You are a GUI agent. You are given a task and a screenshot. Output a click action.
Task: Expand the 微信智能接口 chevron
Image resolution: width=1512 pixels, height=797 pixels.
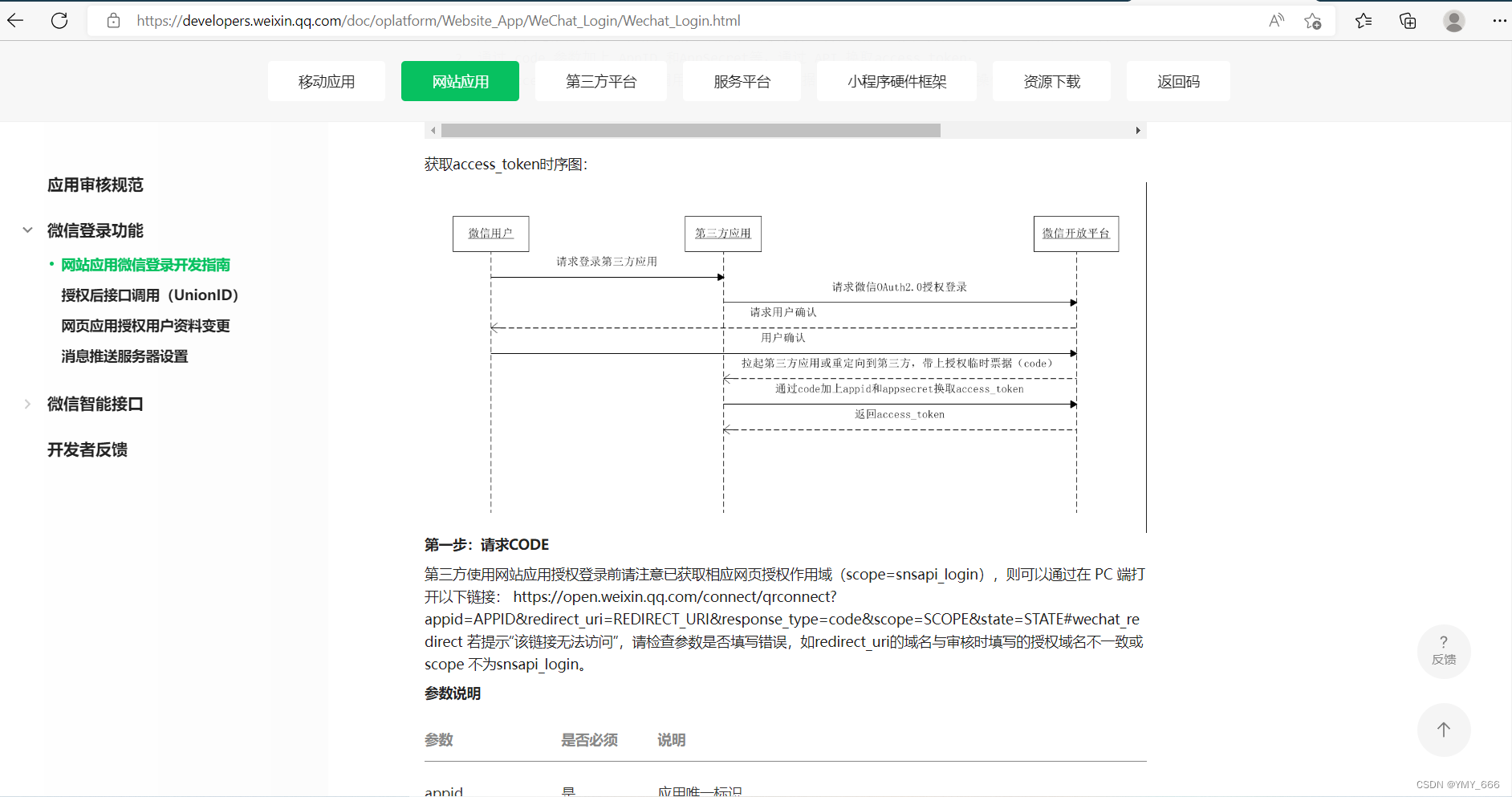[x=27, y=404]
